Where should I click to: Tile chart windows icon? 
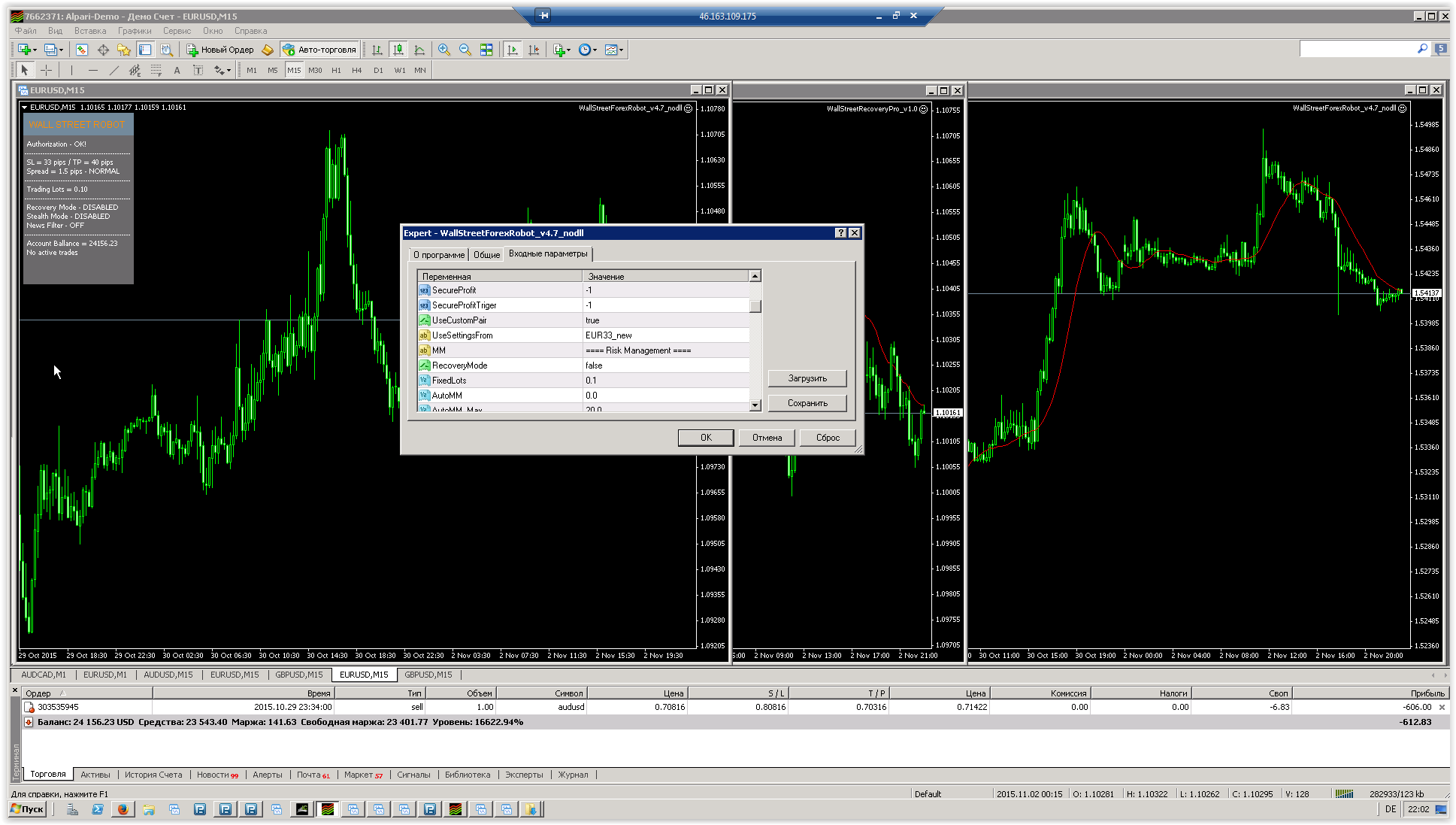pyautogui.click(x=486, y=50)
